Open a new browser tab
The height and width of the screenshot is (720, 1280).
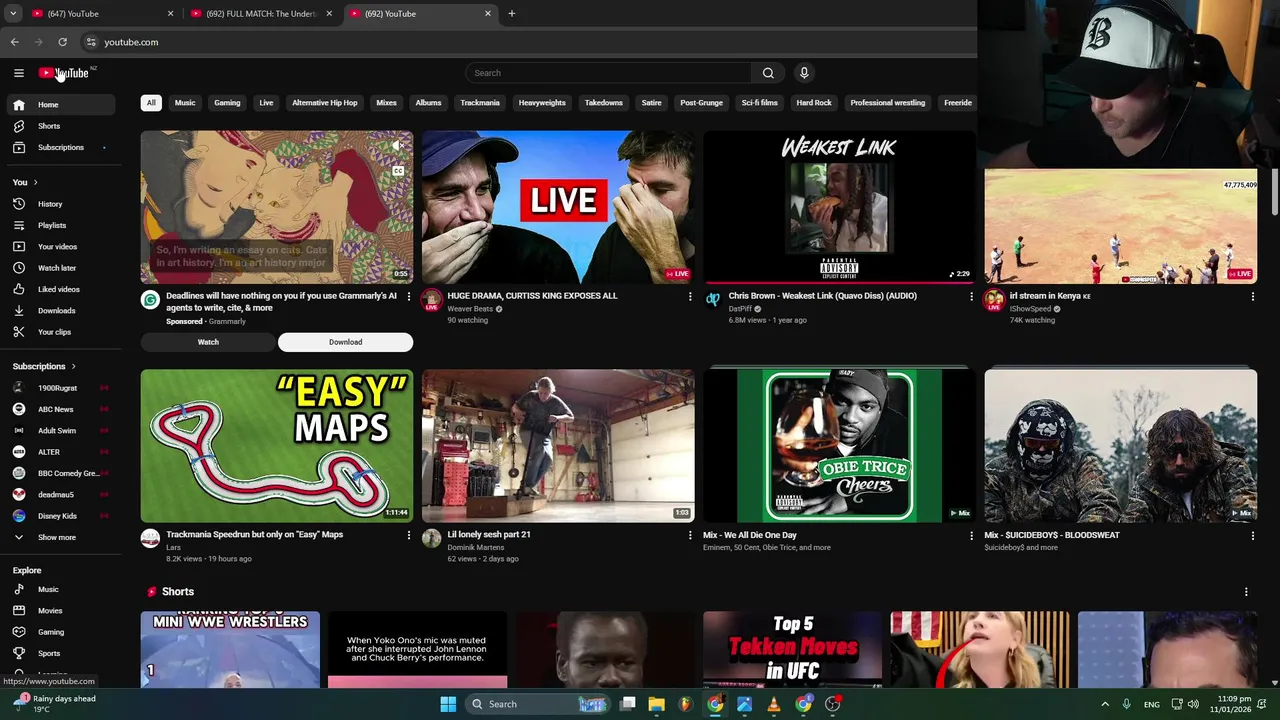(x=511, y=14)
